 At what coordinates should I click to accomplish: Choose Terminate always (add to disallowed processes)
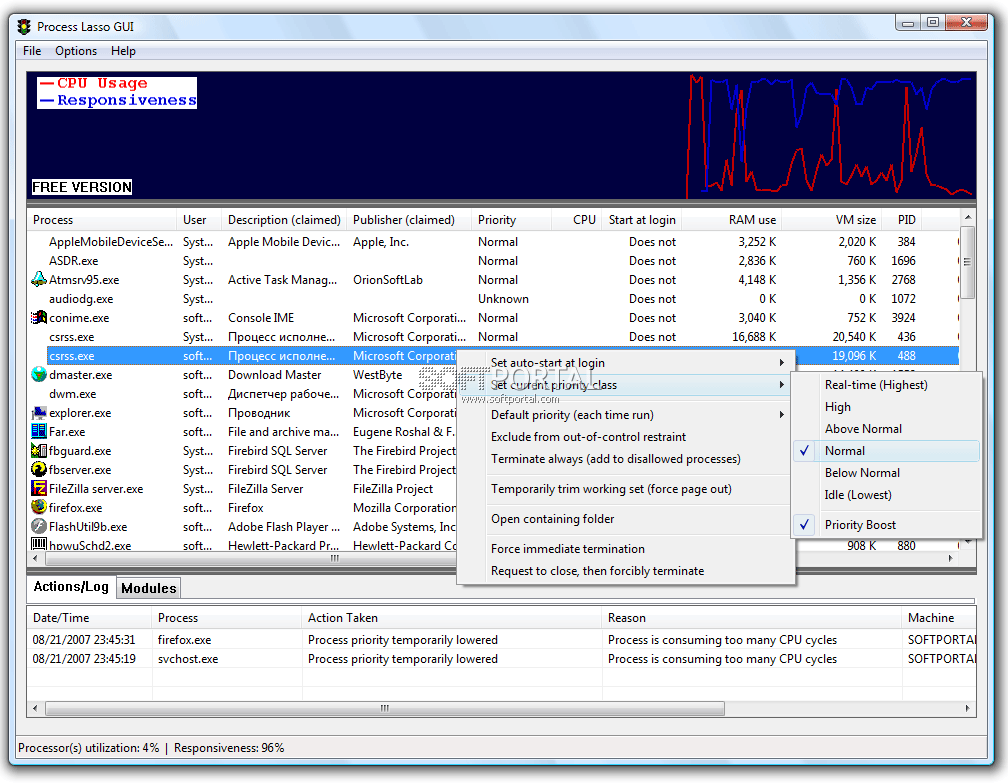click(x=626, y=459)
